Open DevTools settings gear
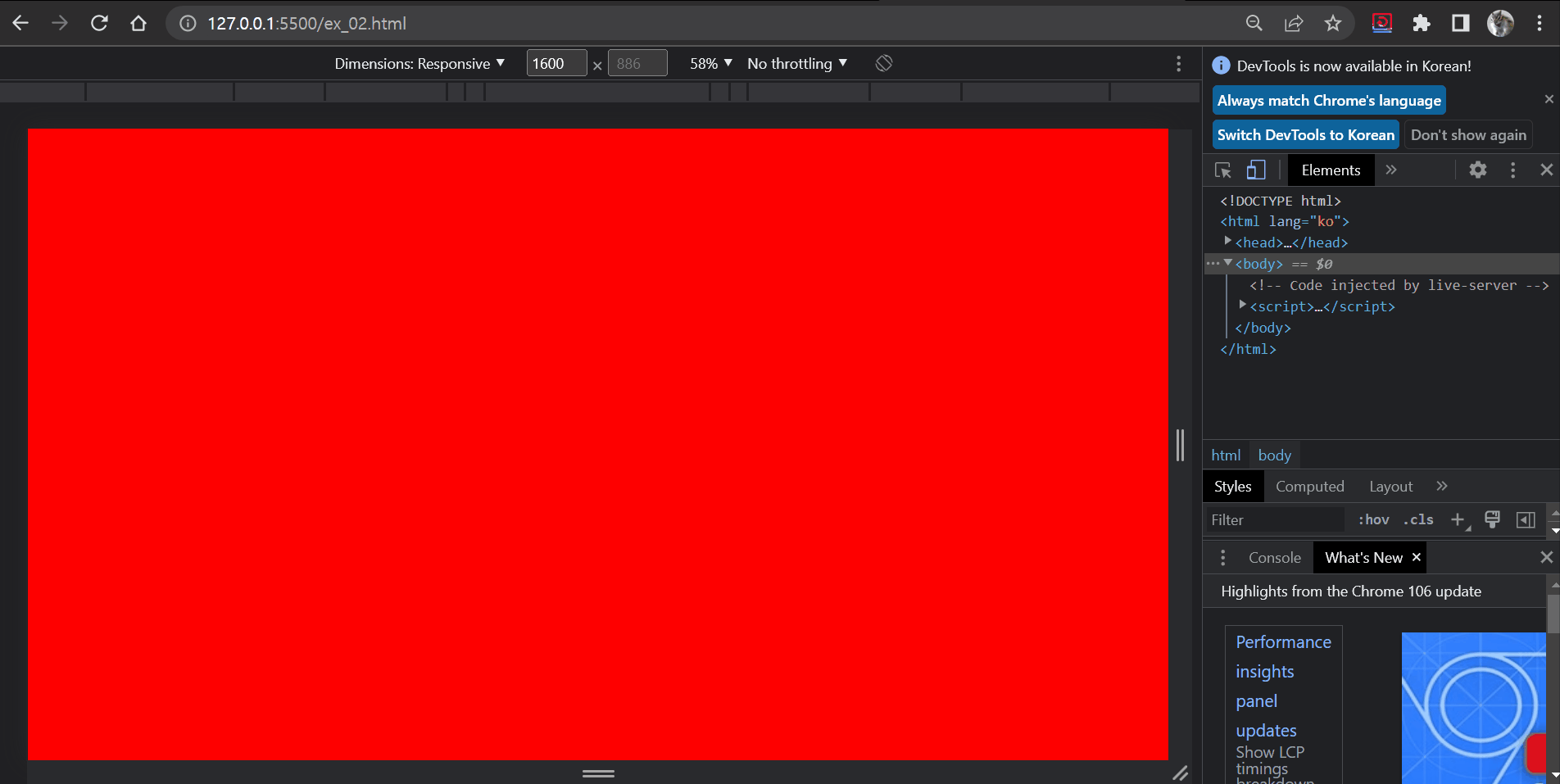 (x=1478, y=170)
